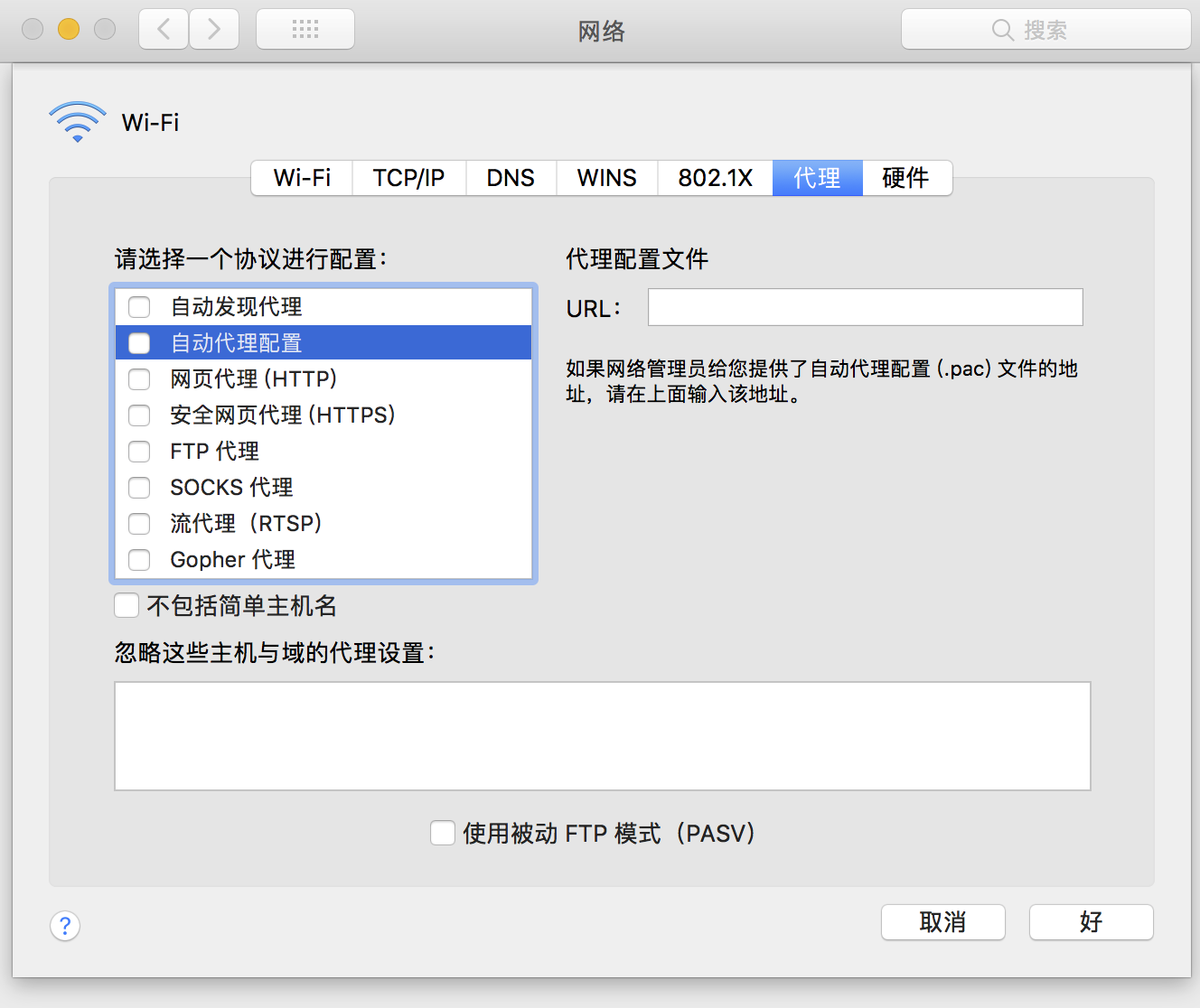Click the 代理配置文件 heading
This screenshot has width=1200, height=1008.
[x=637, y=259]
